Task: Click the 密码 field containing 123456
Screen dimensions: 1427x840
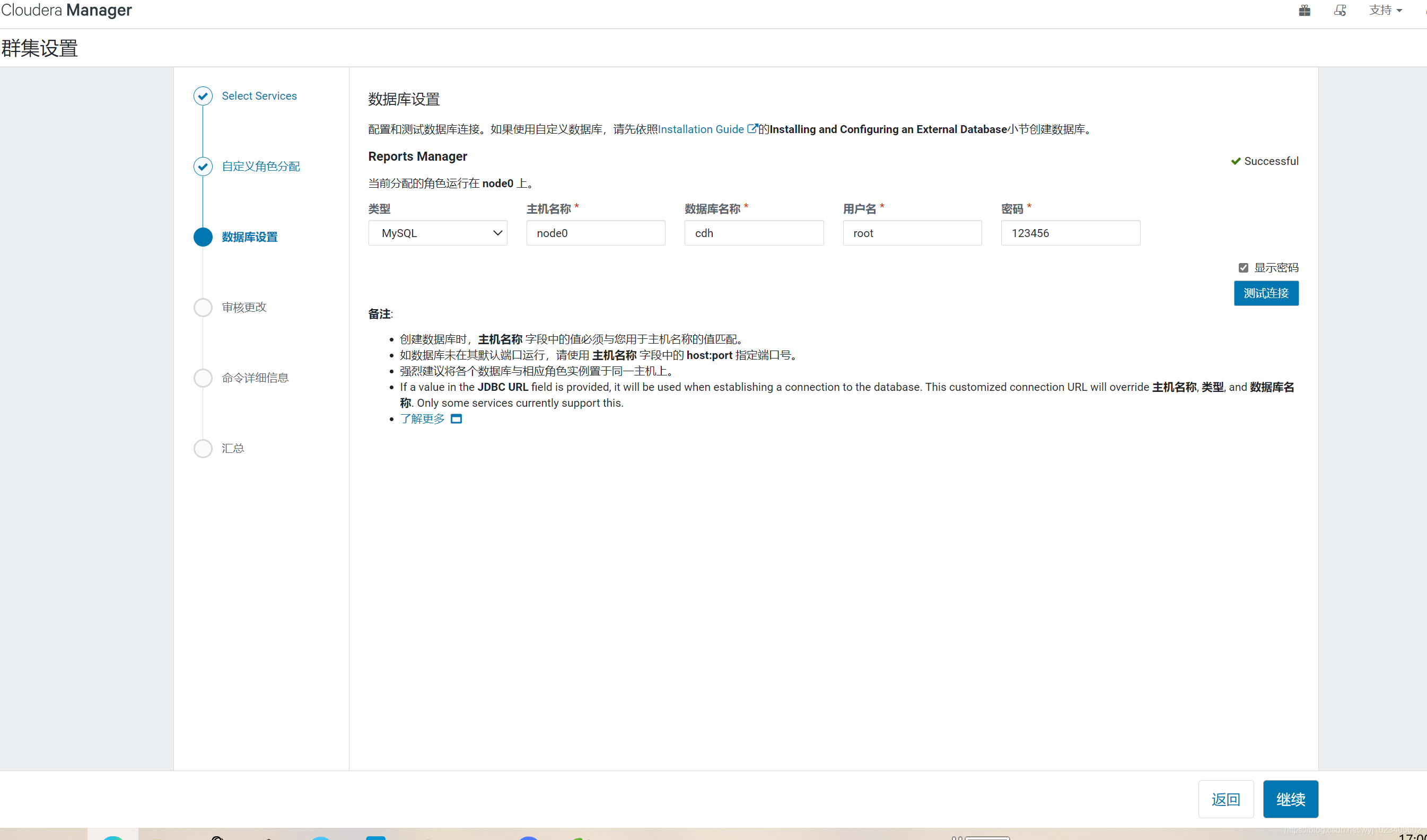Action: 1070,233
